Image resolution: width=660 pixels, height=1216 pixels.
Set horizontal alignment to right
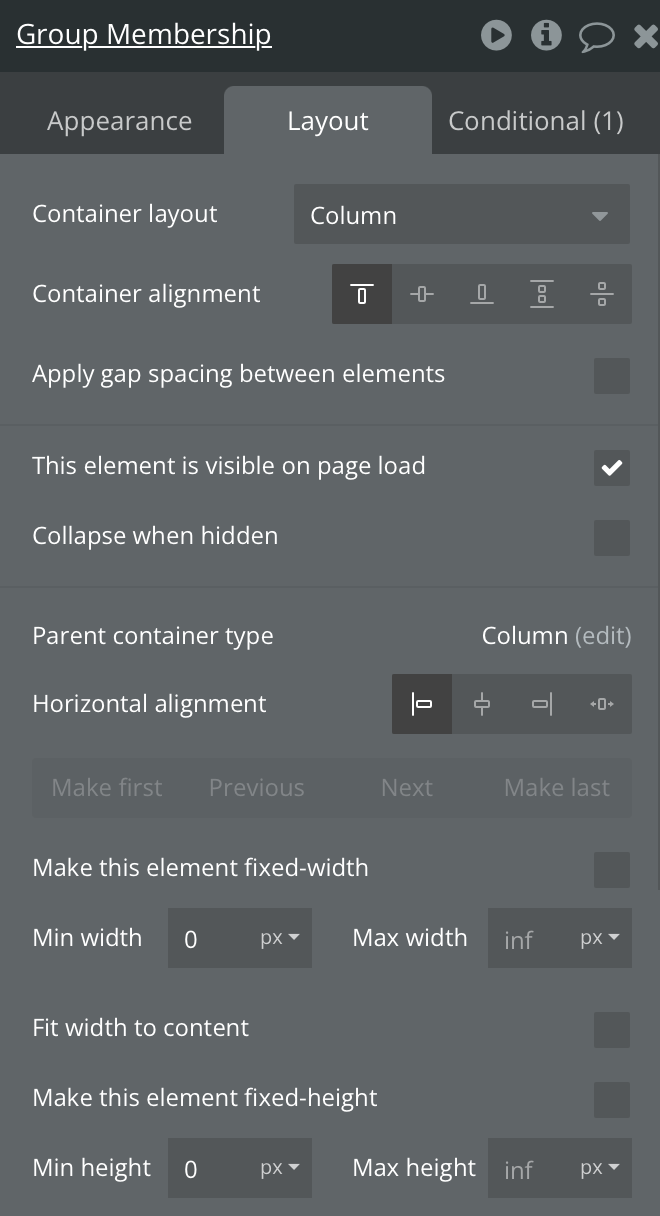click(542, 704)
